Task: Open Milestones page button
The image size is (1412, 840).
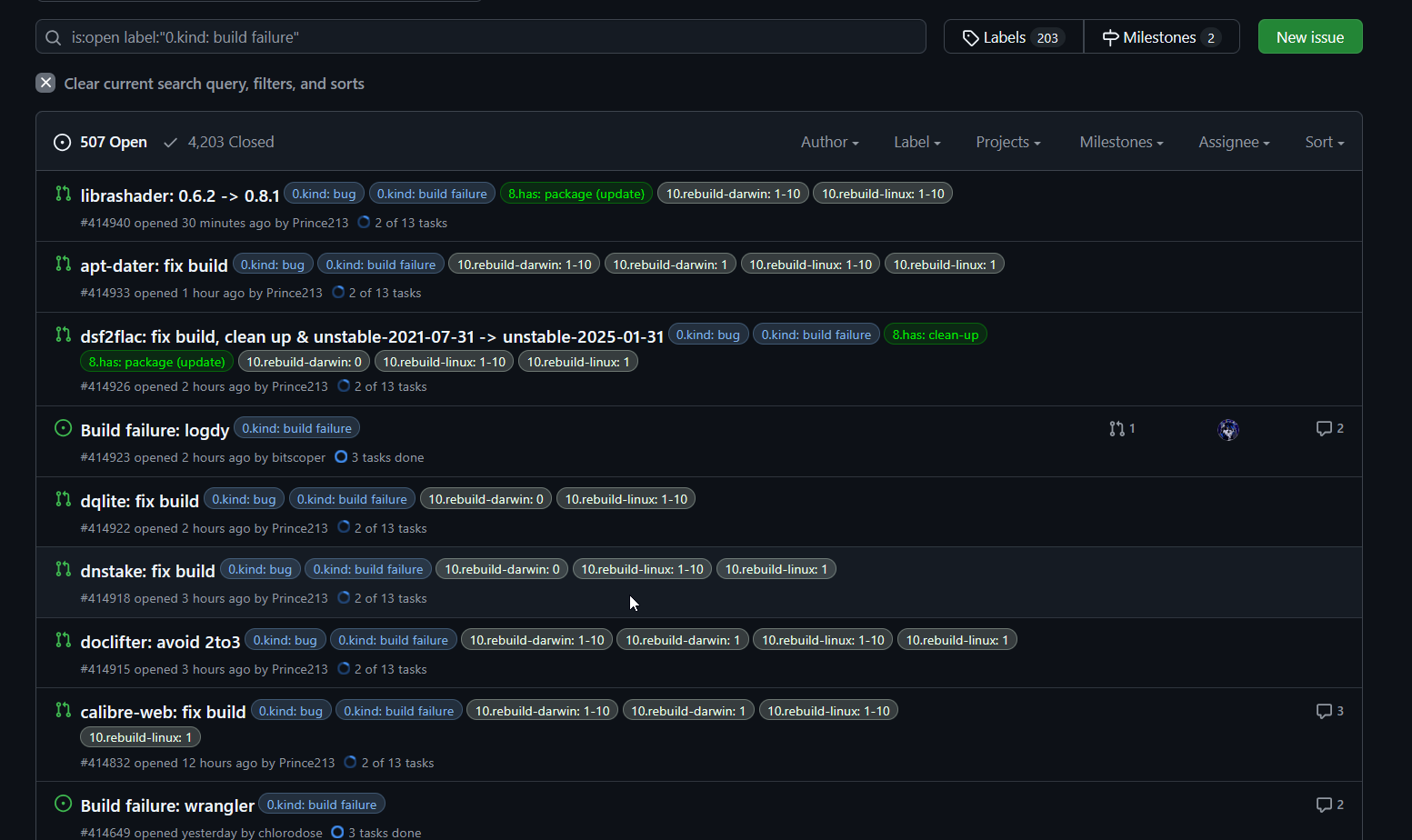Action: 1162,37
